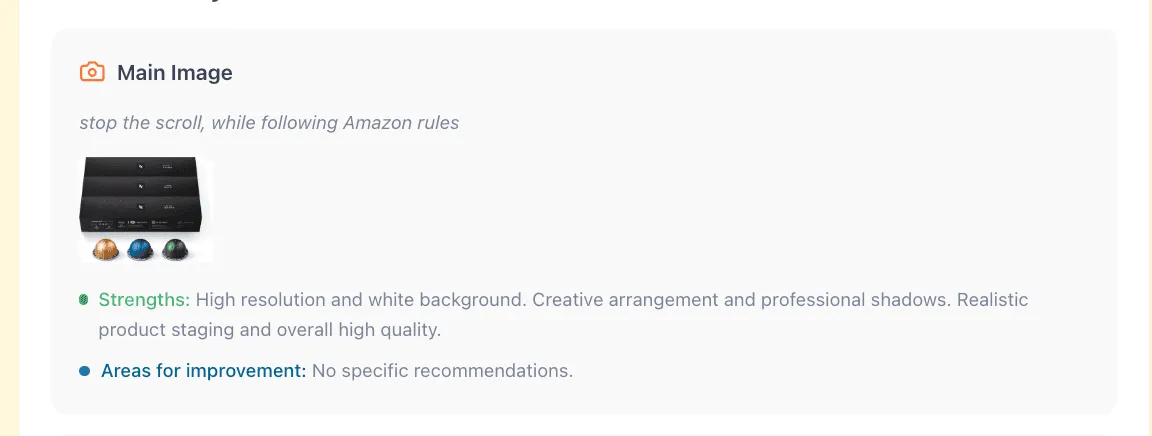Image resolution: width=1152 pixels, height=436 pixels.
Task: Select the Main Image heading
Action: 174,73
